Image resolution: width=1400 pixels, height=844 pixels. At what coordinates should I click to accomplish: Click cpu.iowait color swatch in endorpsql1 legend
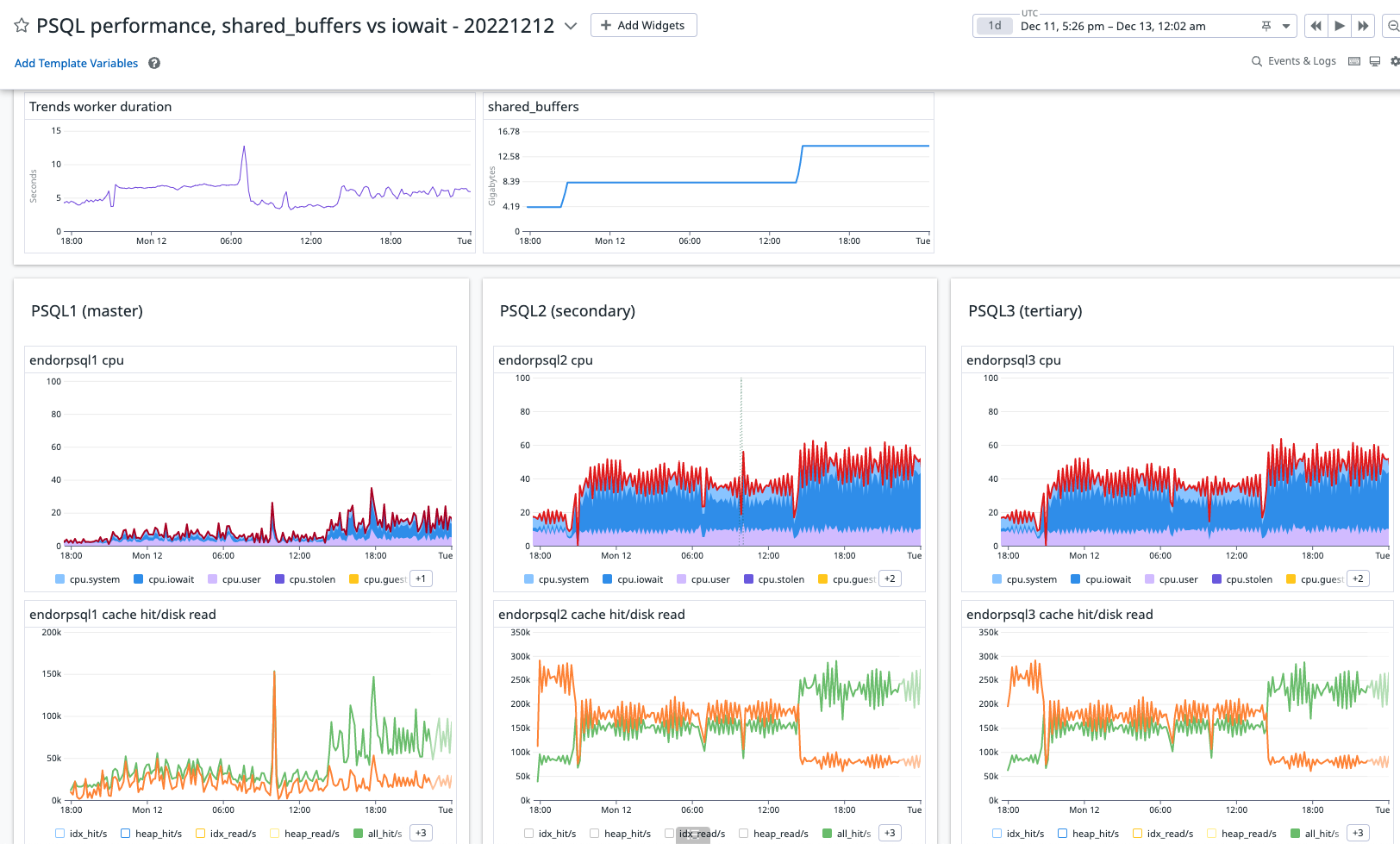[x=139, y=579]
